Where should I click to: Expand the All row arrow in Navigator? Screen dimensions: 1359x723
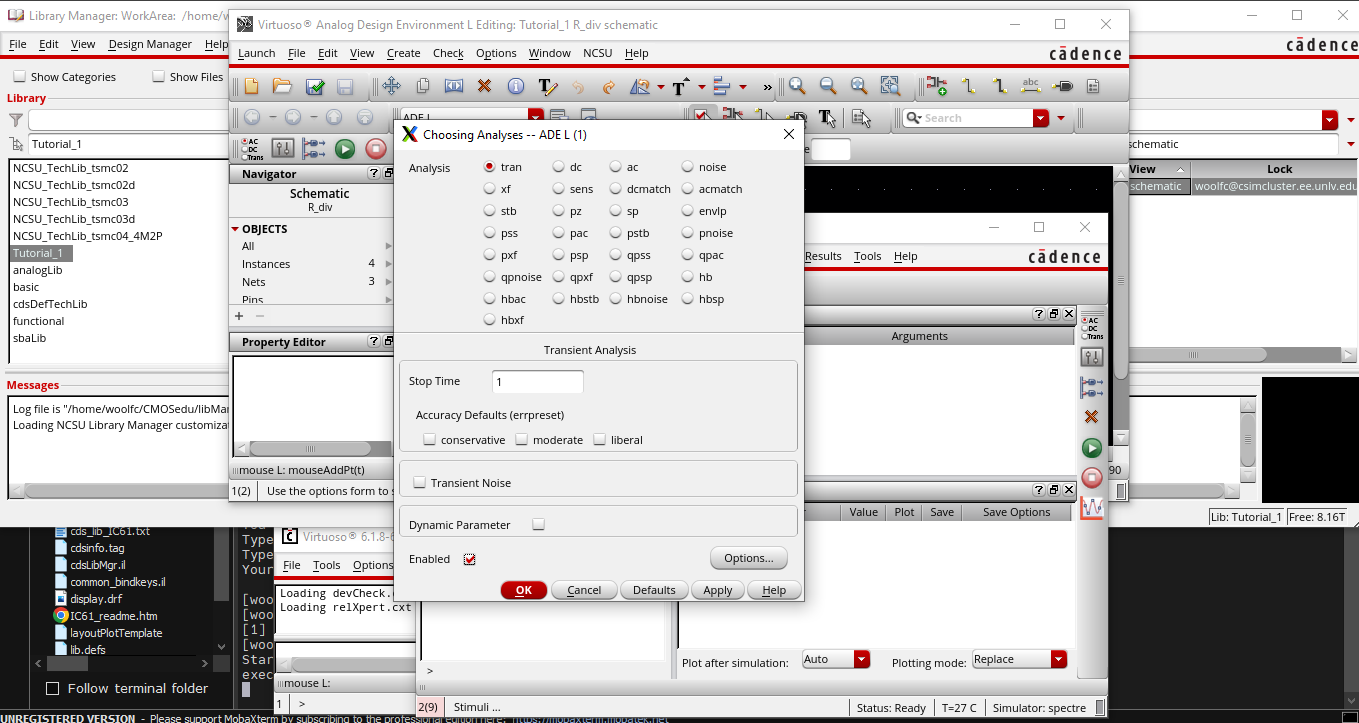pos(389,246)
